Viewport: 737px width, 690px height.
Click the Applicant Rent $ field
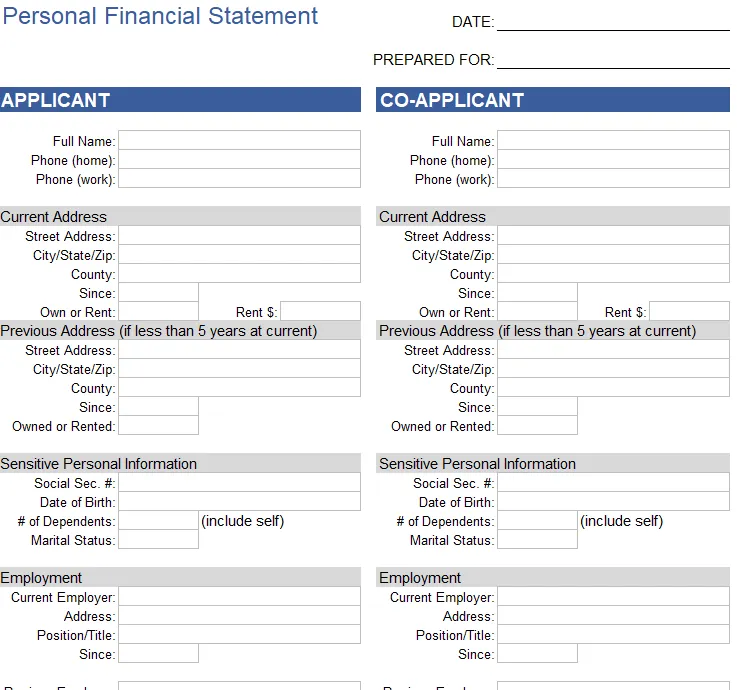tap(321, 311)
